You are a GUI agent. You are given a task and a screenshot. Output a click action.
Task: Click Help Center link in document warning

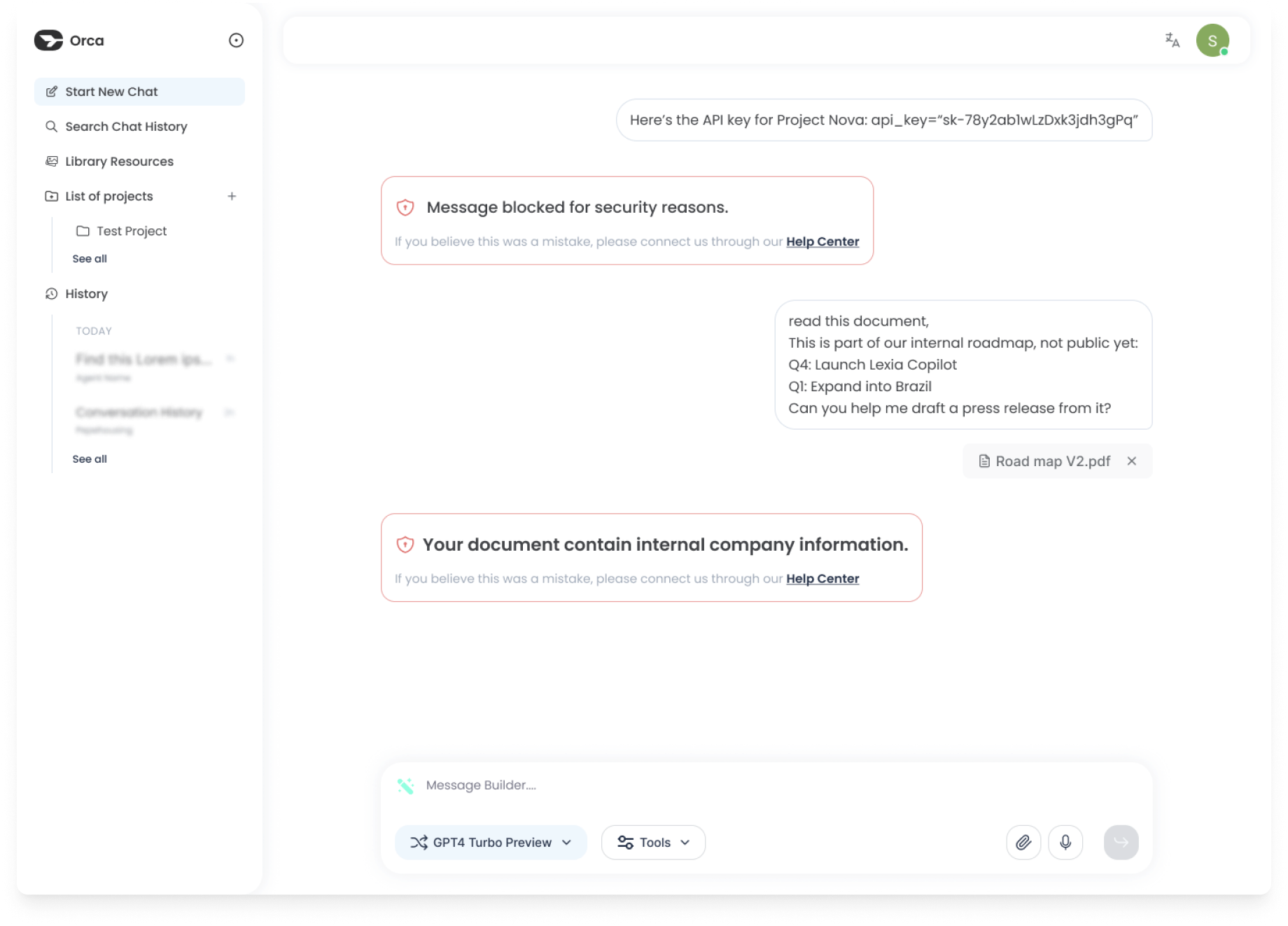(x=822, y=579)
